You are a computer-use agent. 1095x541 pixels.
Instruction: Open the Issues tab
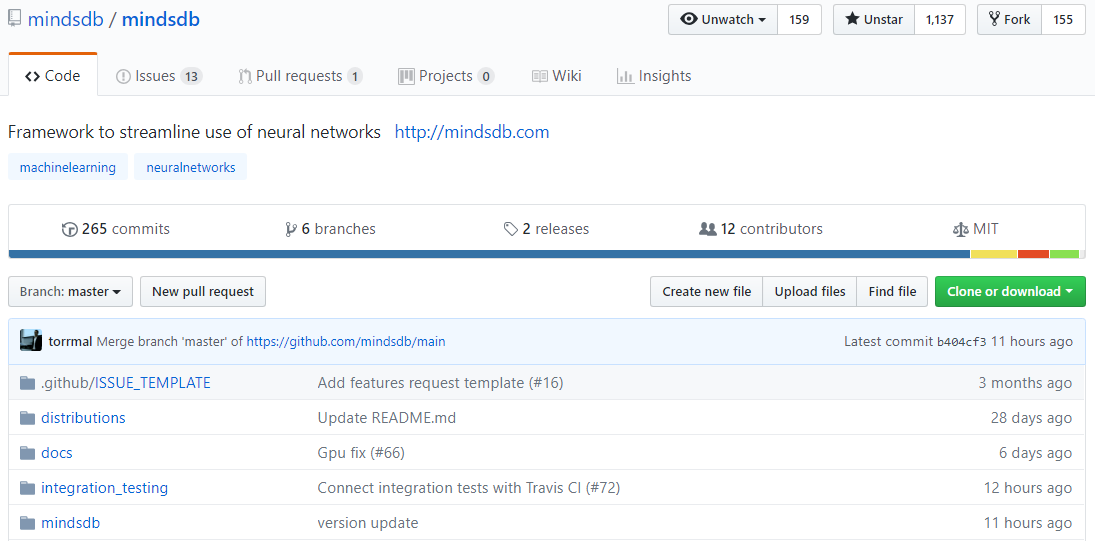159,75
